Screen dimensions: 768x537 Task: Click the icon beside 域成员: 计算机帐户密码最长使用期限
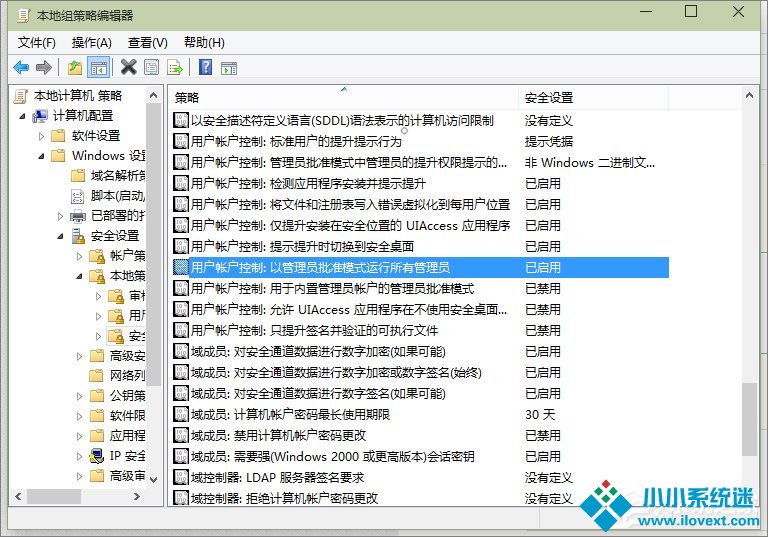[x=181, y=415]
